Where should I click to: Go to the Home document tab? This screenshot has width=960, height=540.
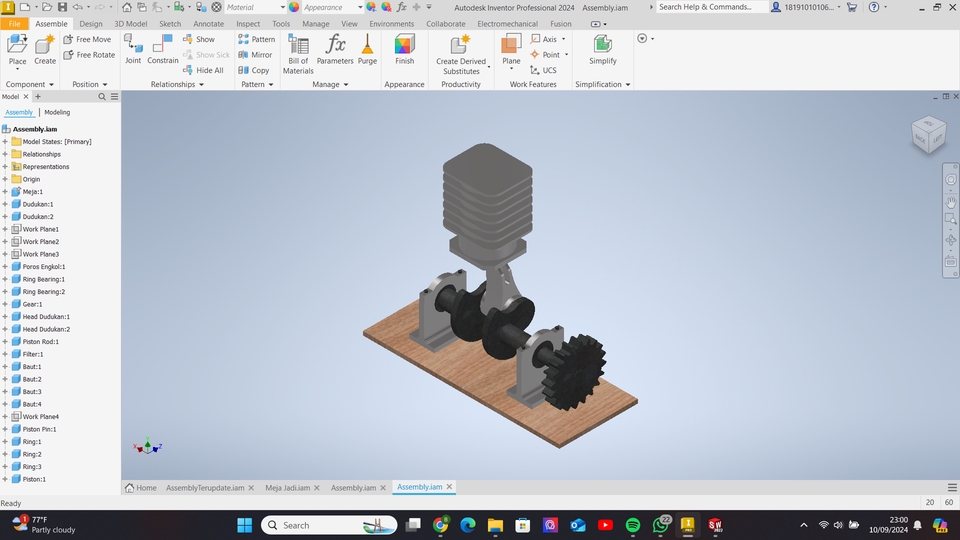141,488
